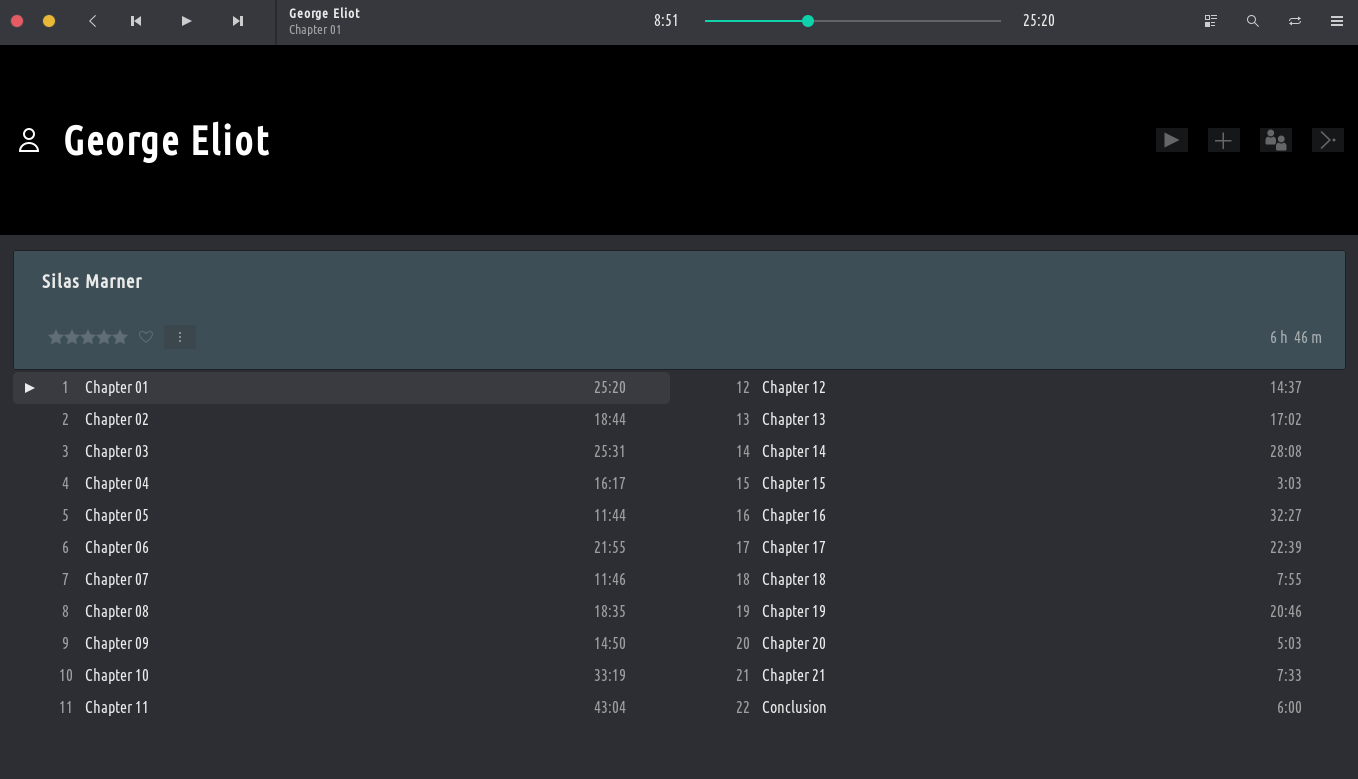Skip to the previous track
Viewport: 1358px width, 779px height.
pyautogui.click(x=136, y=21)
